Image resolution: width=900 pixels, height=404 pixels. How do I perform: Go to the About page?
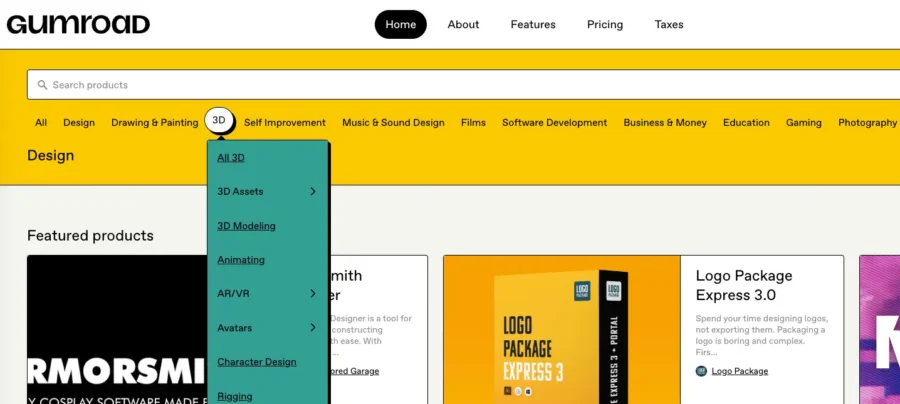tap(463, 25)
